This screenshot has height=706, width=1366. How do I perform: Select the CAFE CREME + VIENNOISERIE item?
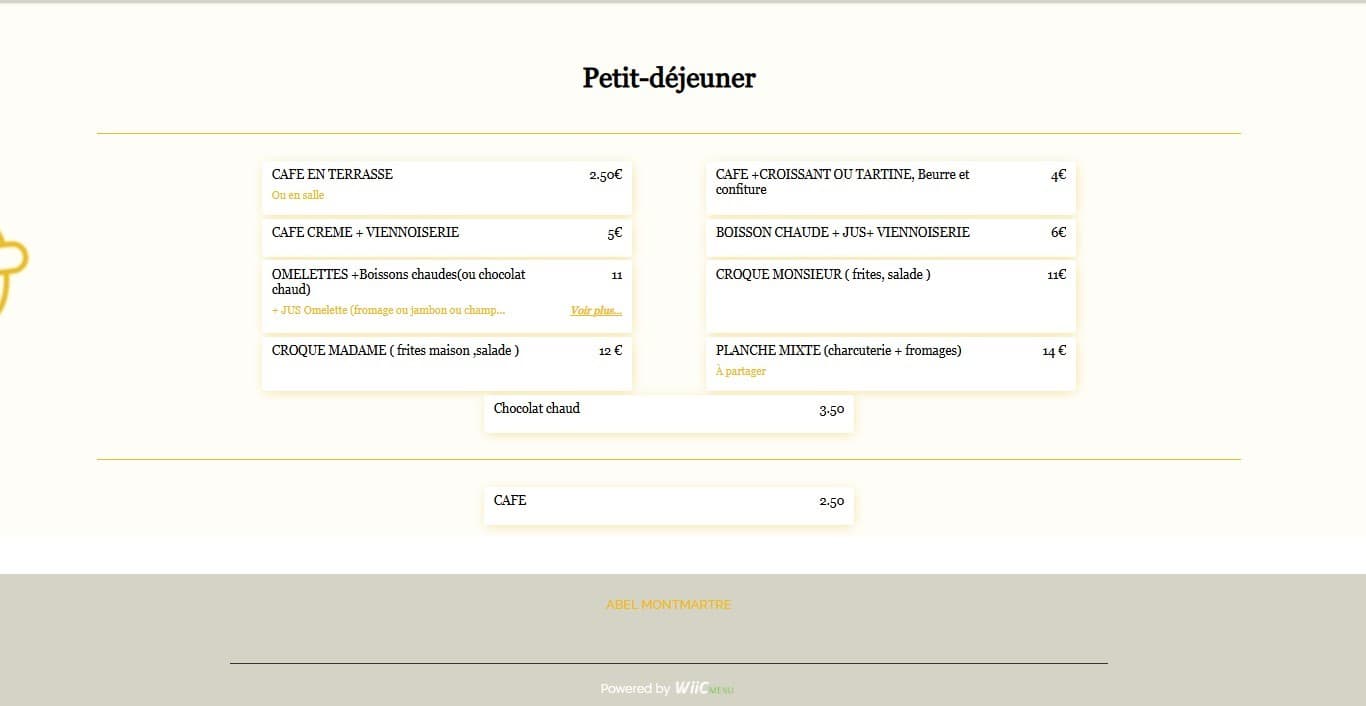tap(446, 237)
